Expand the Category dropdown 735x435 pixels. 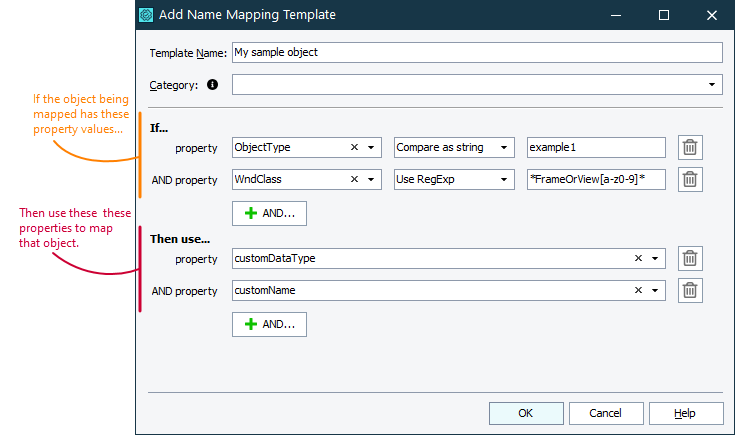click(713, 85)
